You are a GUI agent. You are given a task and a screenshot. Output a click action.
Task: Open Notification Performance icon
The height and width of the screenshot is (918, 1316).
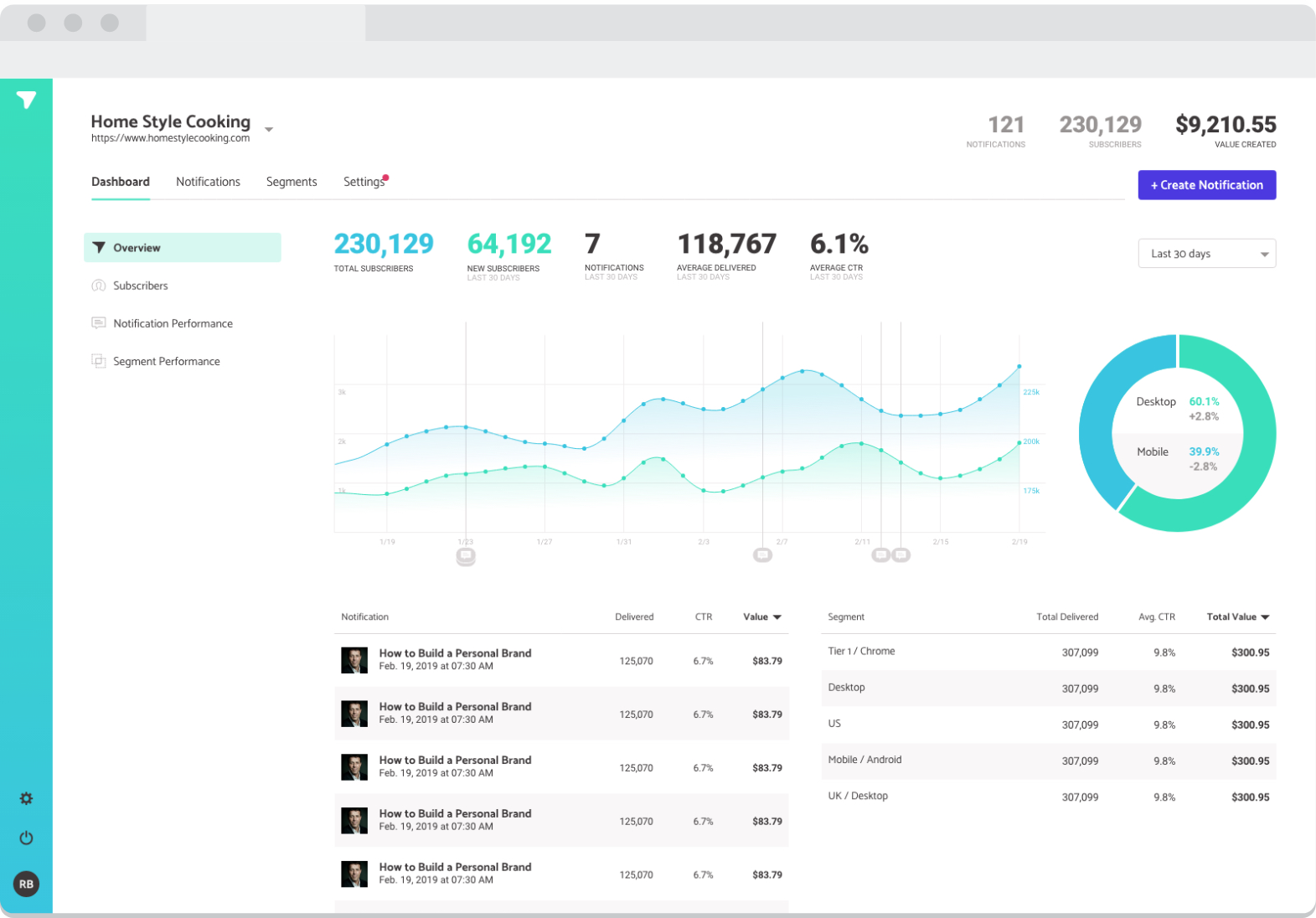click(x=98, y=323)
